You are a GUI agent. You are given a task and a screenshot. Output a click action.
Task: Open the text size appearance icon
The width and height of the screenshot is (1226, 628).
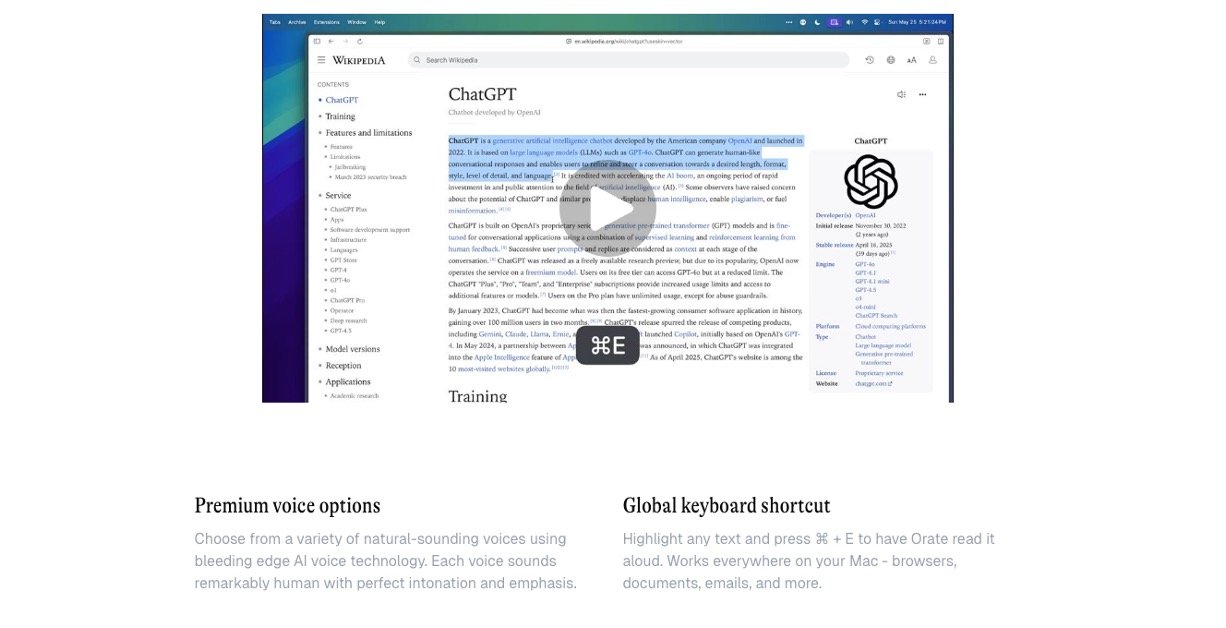pyautogui.click(x=911, y=60)
